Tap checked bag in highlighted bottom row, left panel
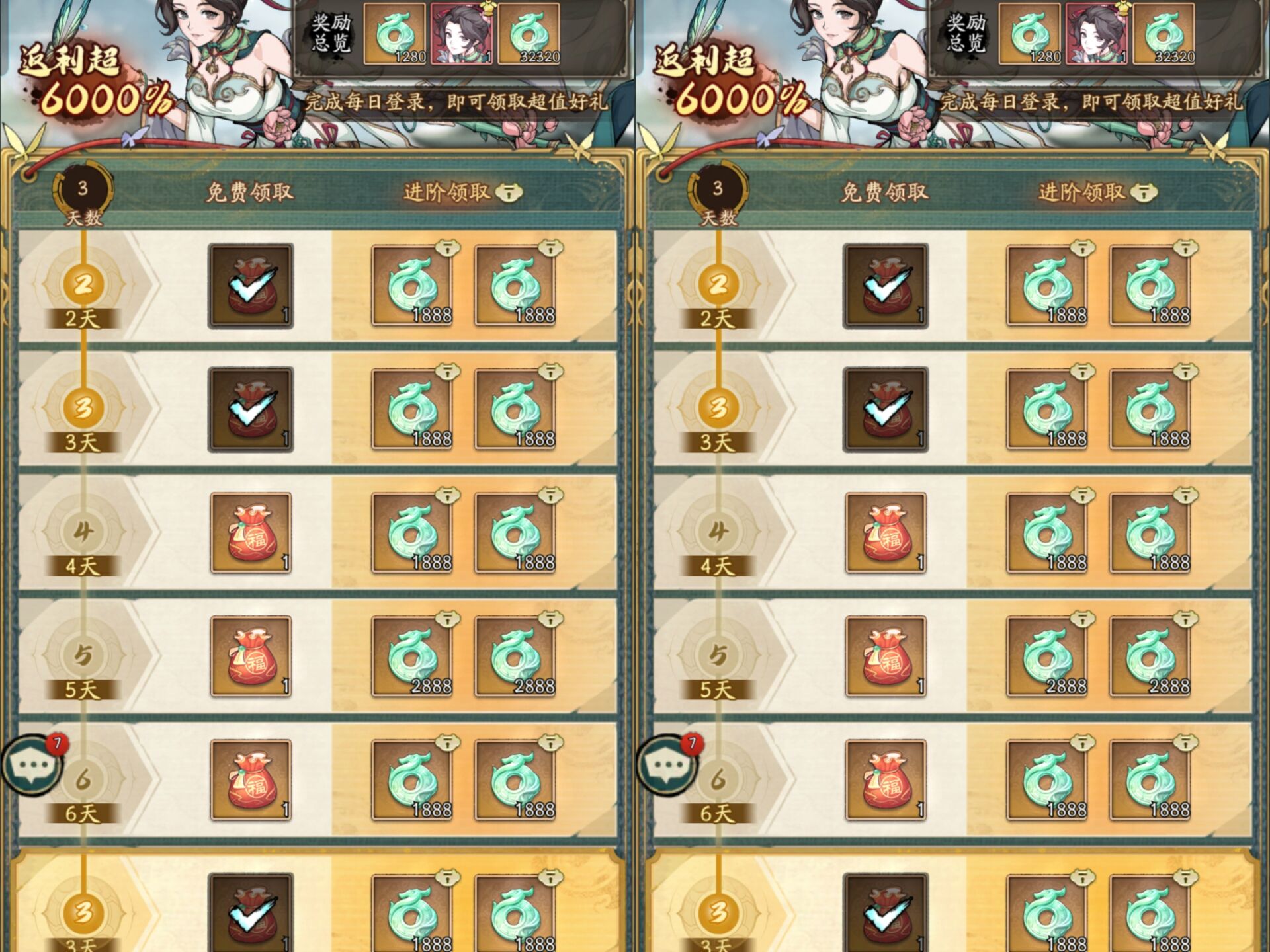The height and width of the screenshot is (952, 1270). click(x=251, y=913)
